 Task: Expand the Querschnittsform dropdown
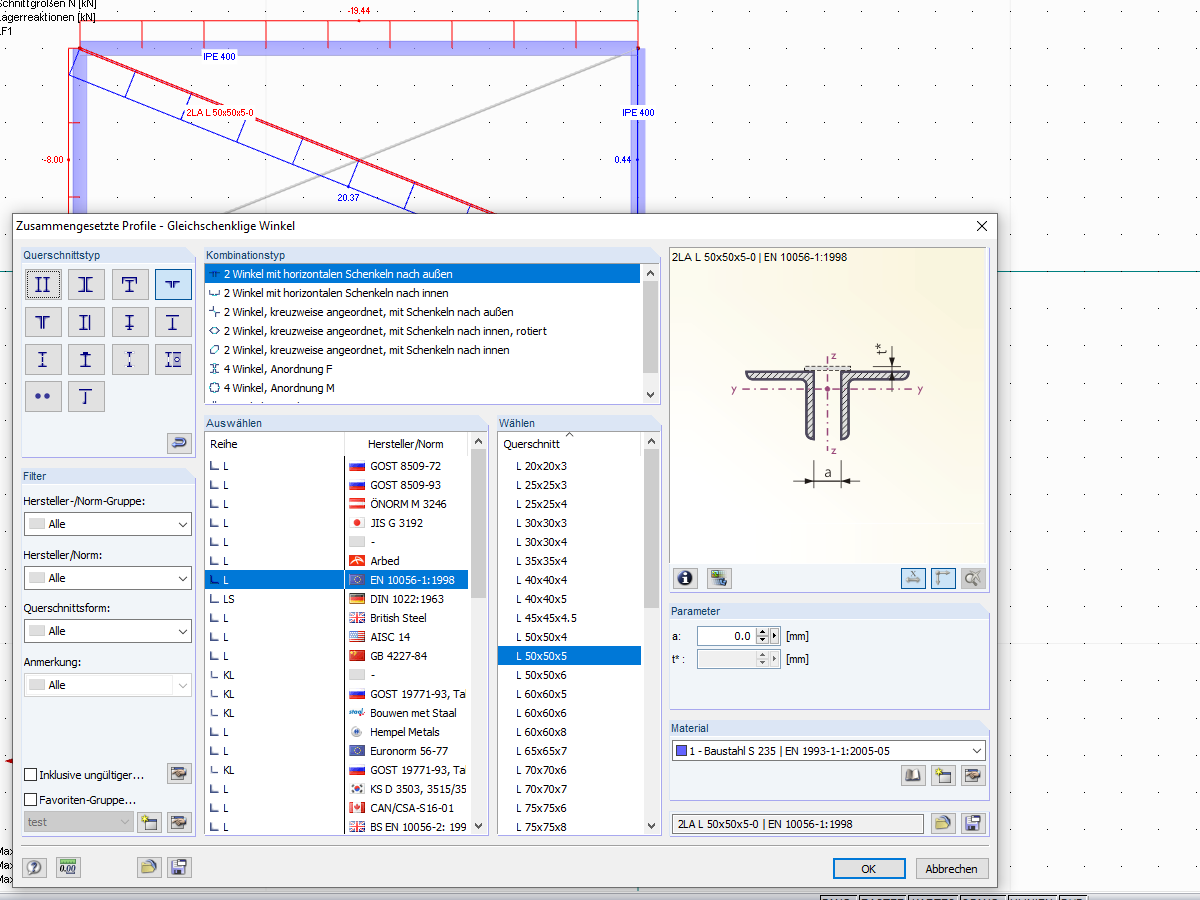pos(107,631)
